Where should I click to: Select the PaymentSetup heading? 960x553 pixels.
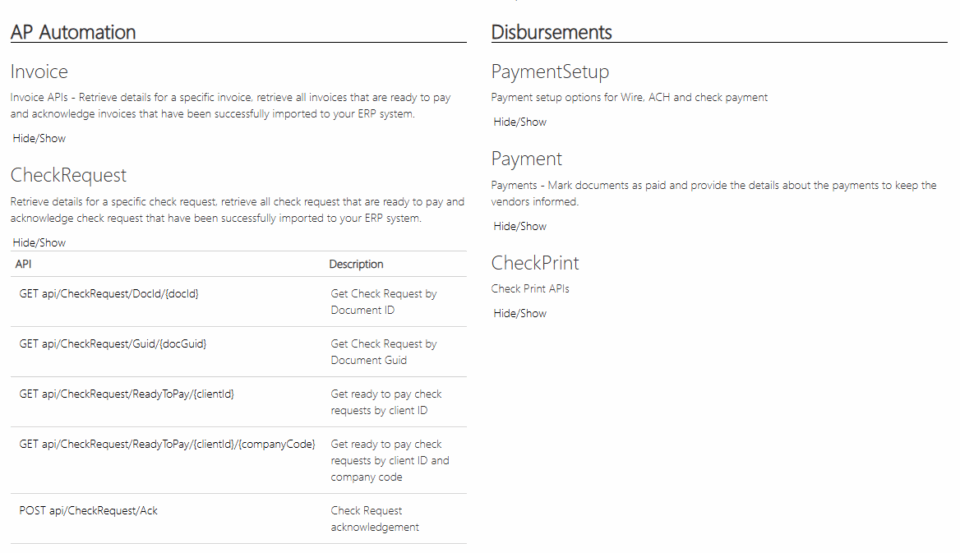click(550, 73)
